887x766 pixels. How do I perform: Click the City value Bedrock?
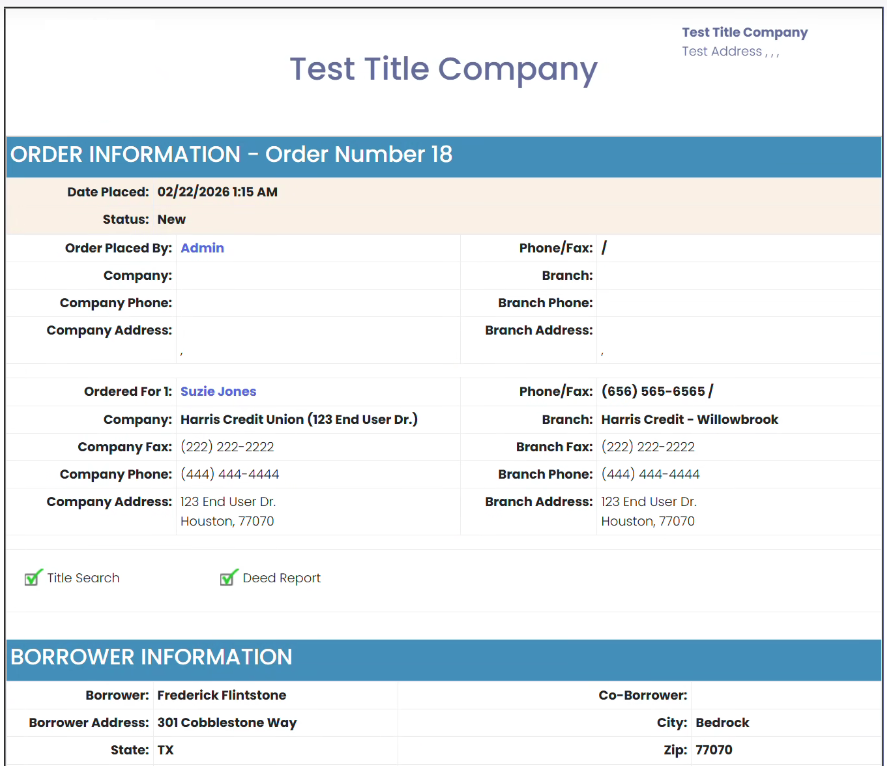[x=722, y=723]
